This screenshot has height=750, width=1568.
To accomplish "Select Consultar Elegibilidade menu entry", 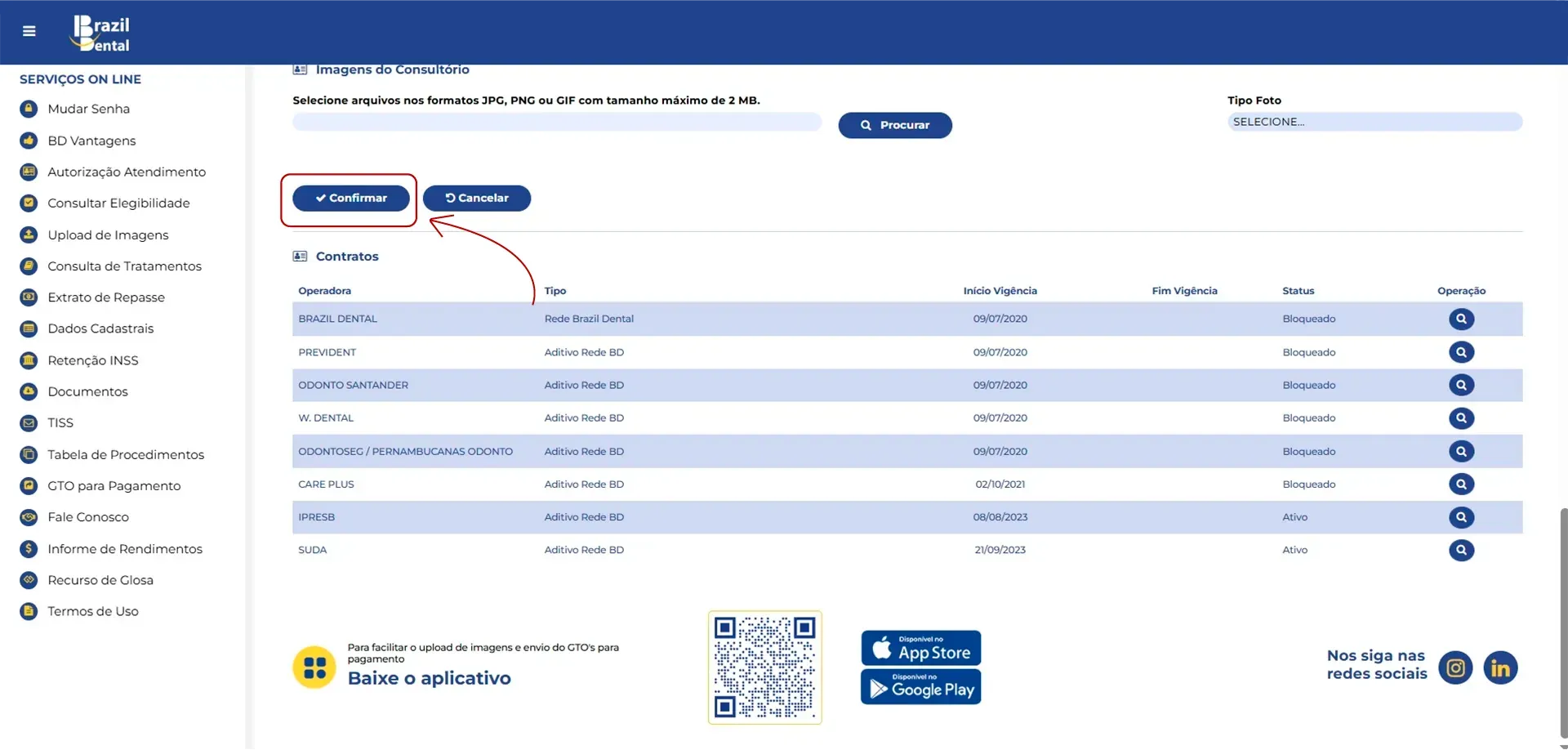I will [118, 203].
